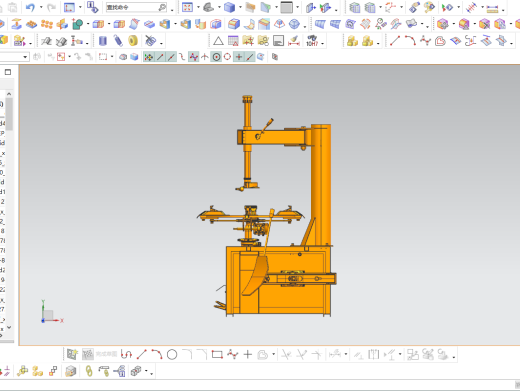Click the yellow assembly boxes icon
This screenshot has width=520, height=391.
352,41
